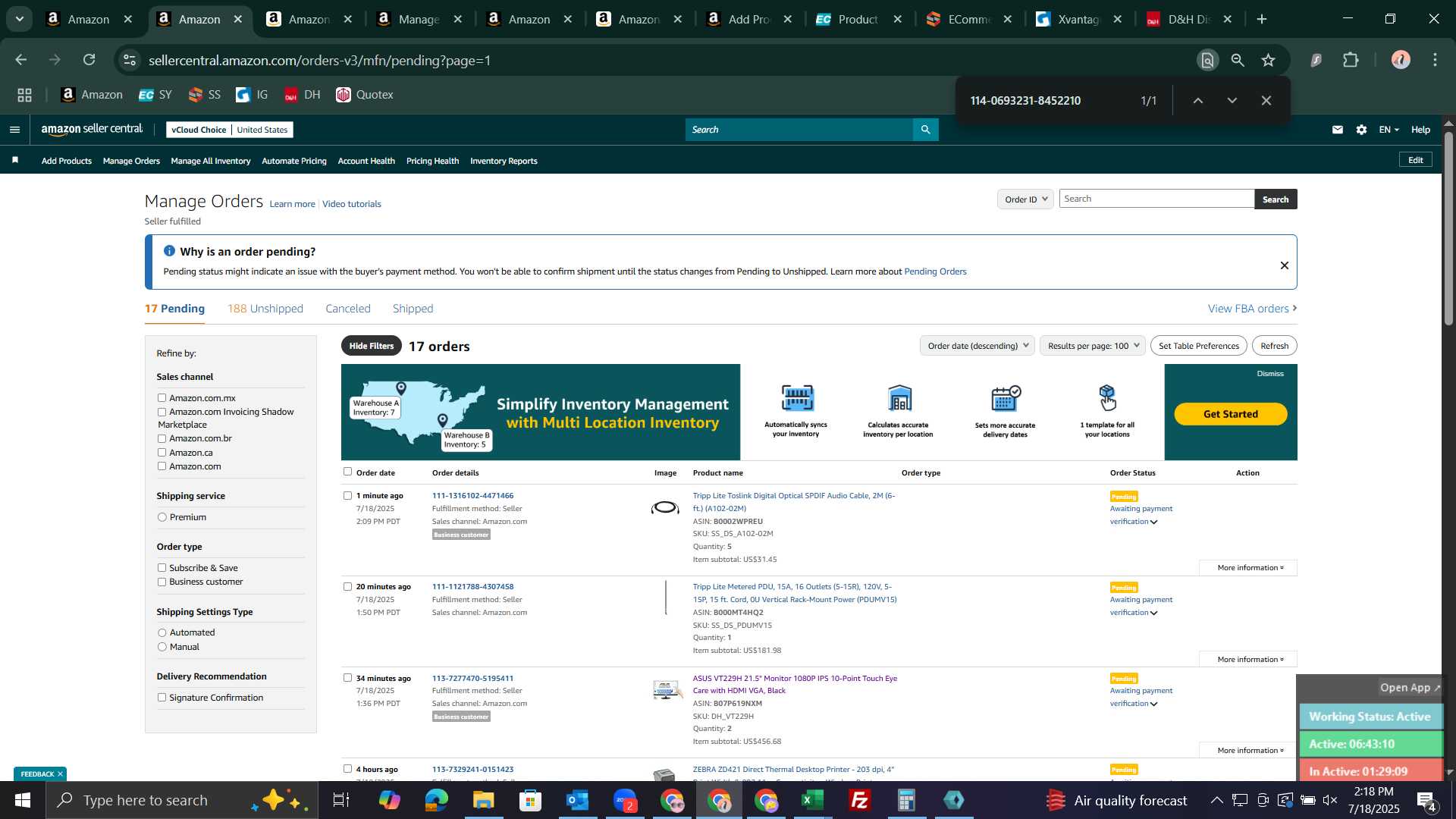Open a new browser tab
This screenshot has height=819, width=1456.
point(1262,19)
